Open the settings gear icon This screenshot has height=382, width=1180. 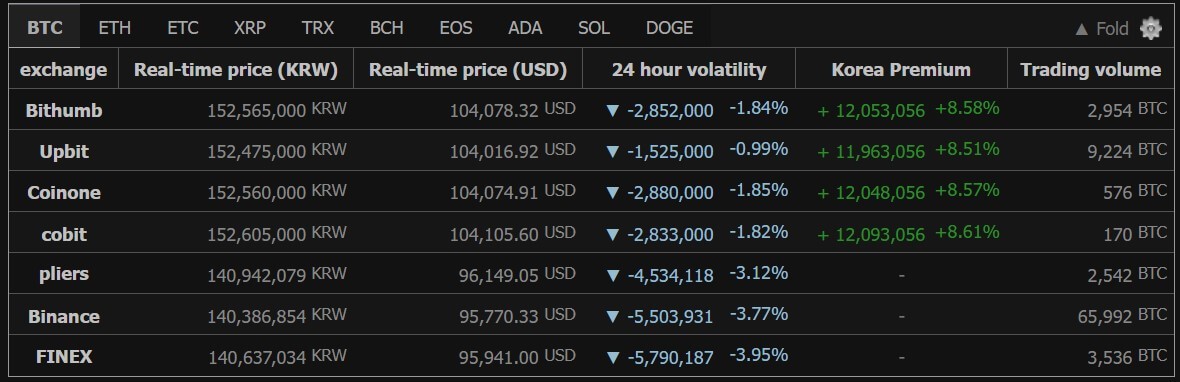click(x=1151, y=29)
